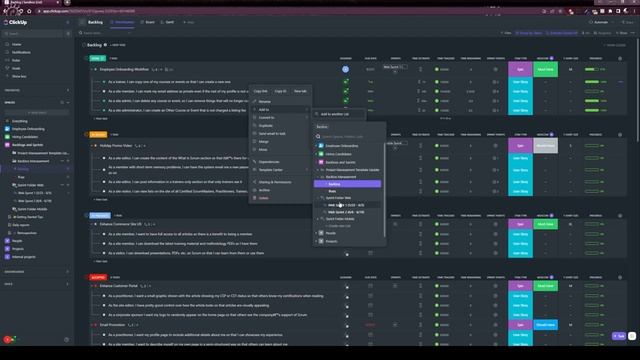Expand Employee Onboarding space in popup
The height and width of the screenshot is (360, 640).
[316, 146]
